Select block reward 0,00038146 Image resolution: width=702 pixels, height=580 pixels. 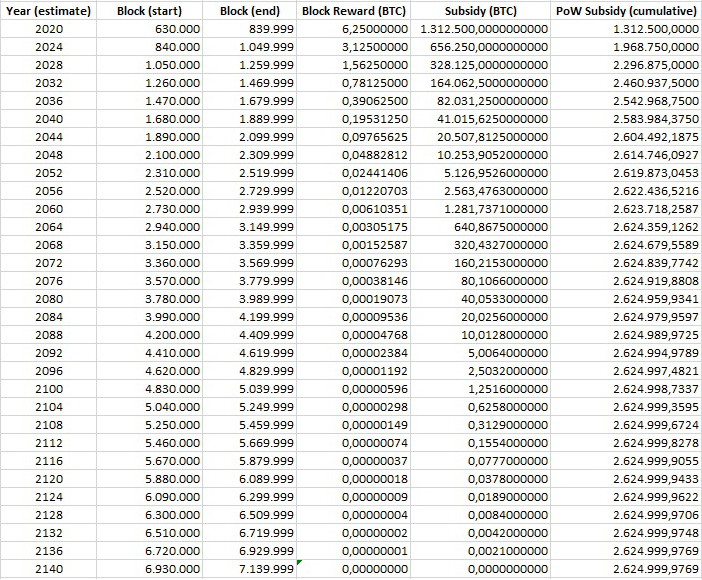354,281
